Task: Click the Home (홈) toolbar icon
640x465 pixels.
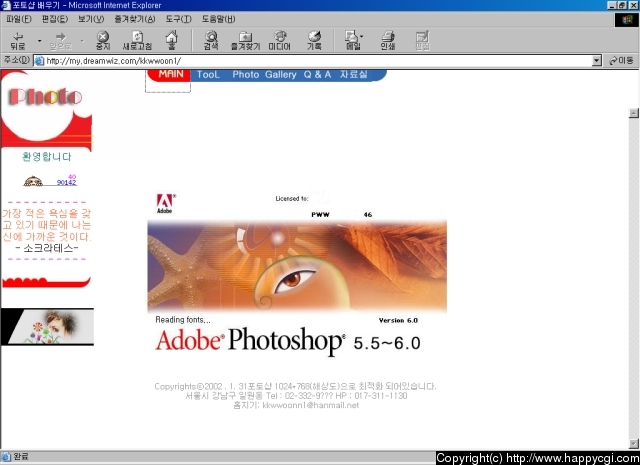Action: point(171,40)
